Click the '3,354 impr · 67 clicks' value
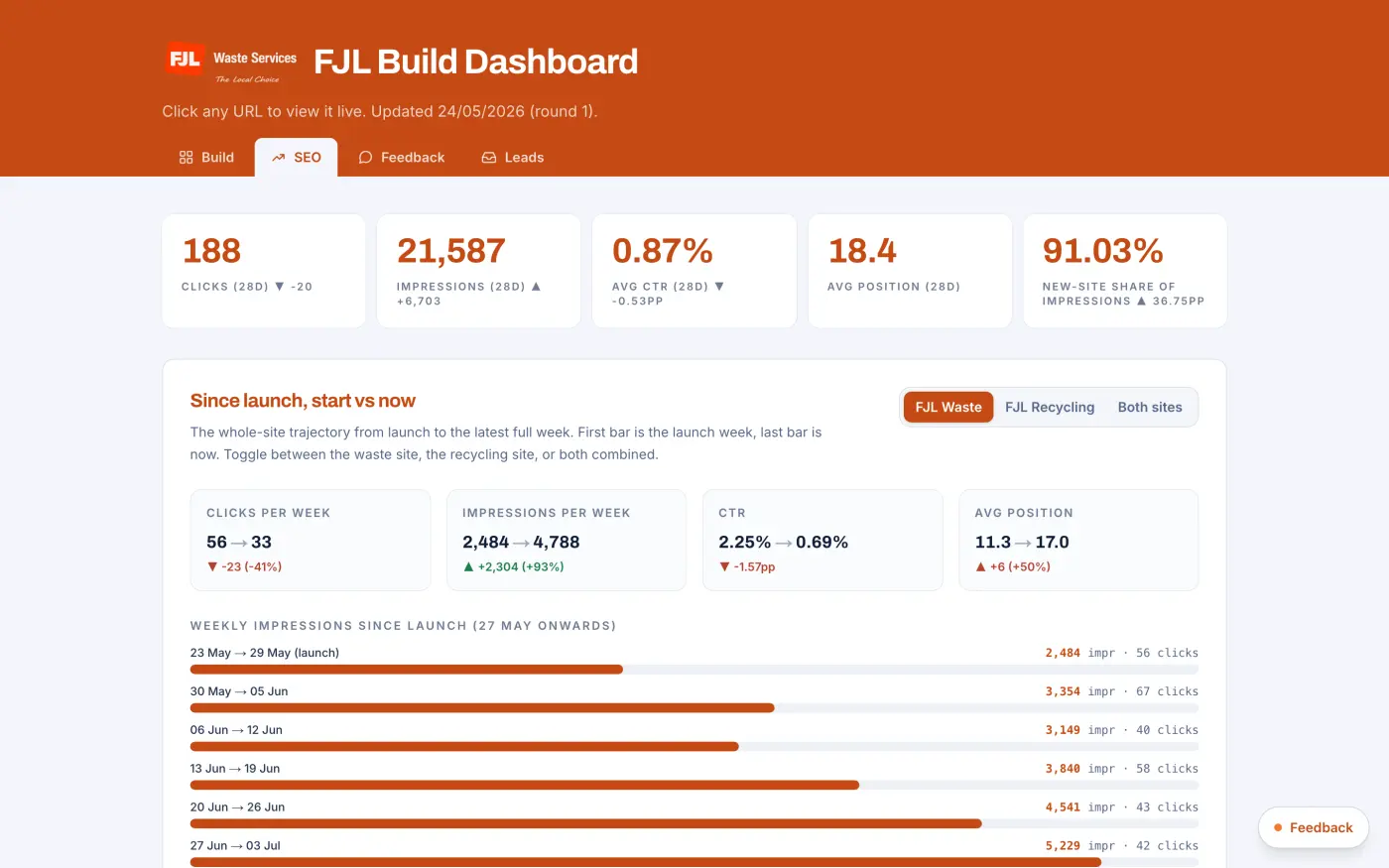The height and width of the screenshot is (868, 1389). (1121, 691)
